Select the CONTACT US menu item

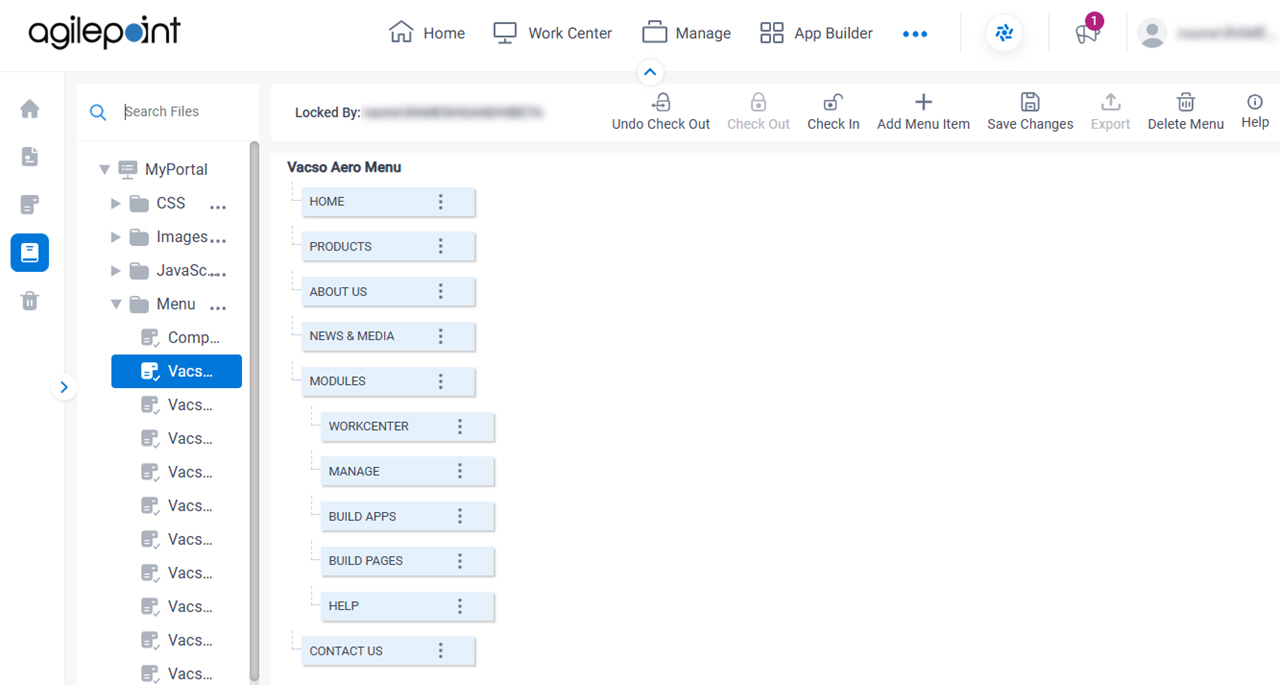click(388, 651)
